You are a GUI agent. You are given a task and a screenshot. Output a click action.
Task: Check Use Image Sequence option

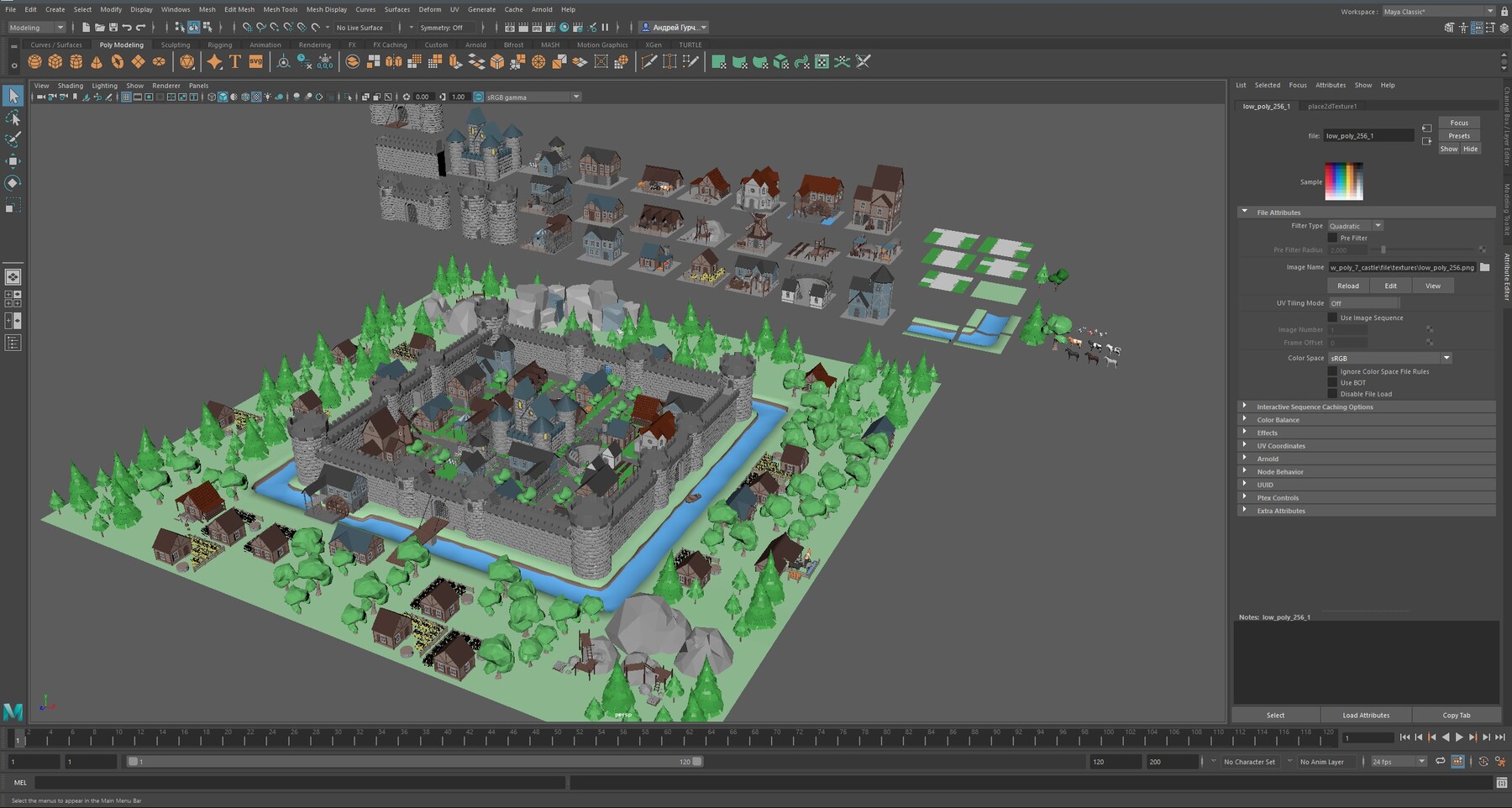1334,317
